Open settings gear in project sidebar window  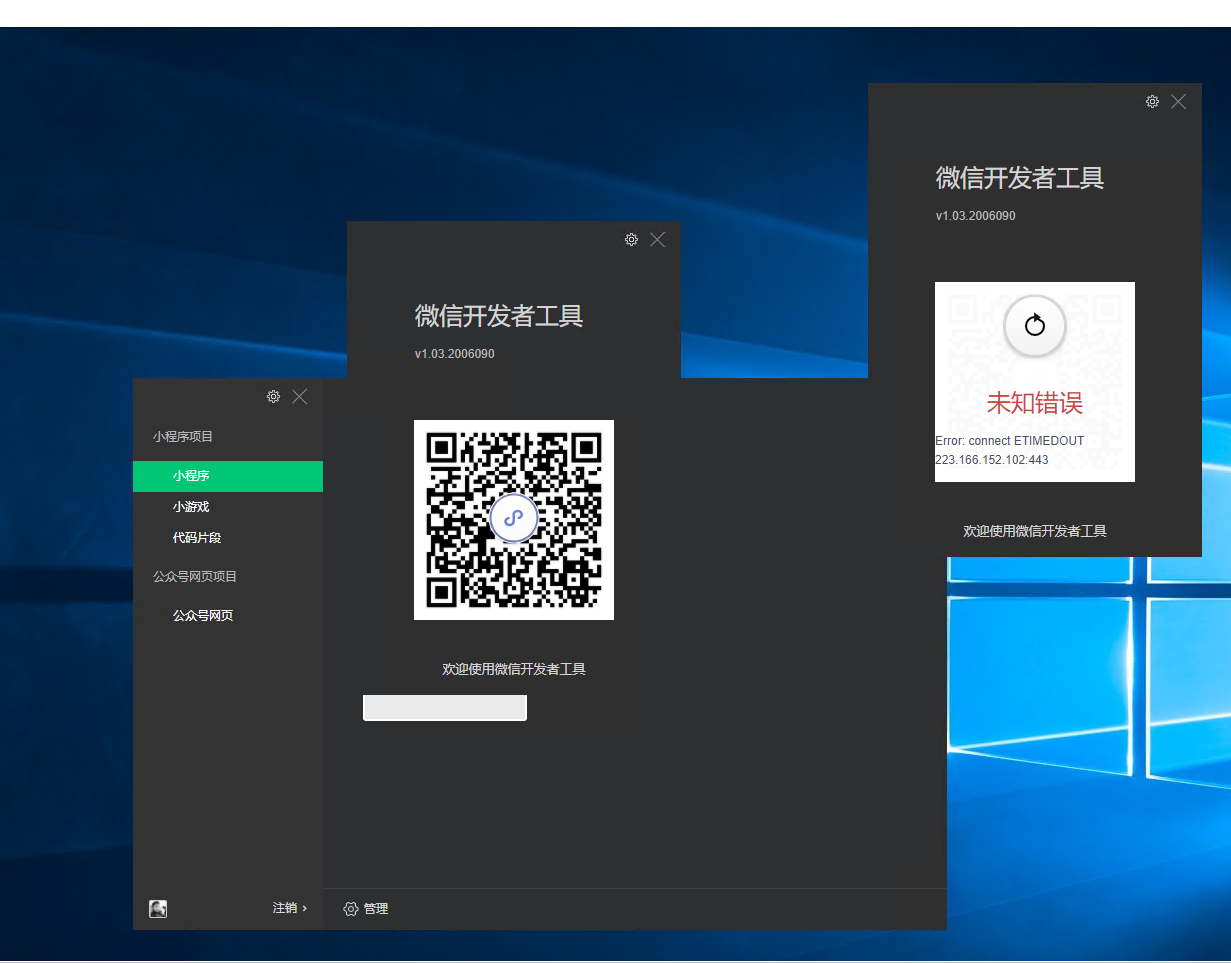[x=273, y=397]
